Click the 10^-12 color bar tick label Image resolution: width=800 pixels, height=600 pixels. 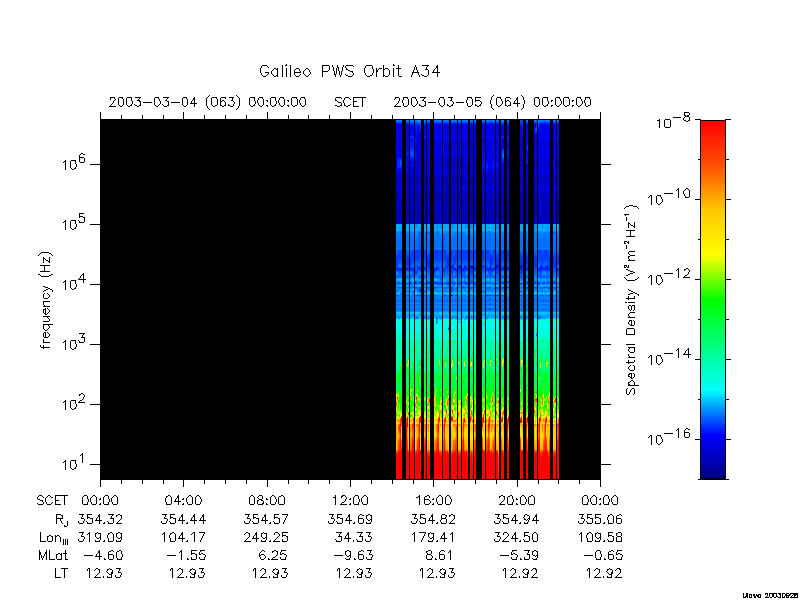[669, 277]
